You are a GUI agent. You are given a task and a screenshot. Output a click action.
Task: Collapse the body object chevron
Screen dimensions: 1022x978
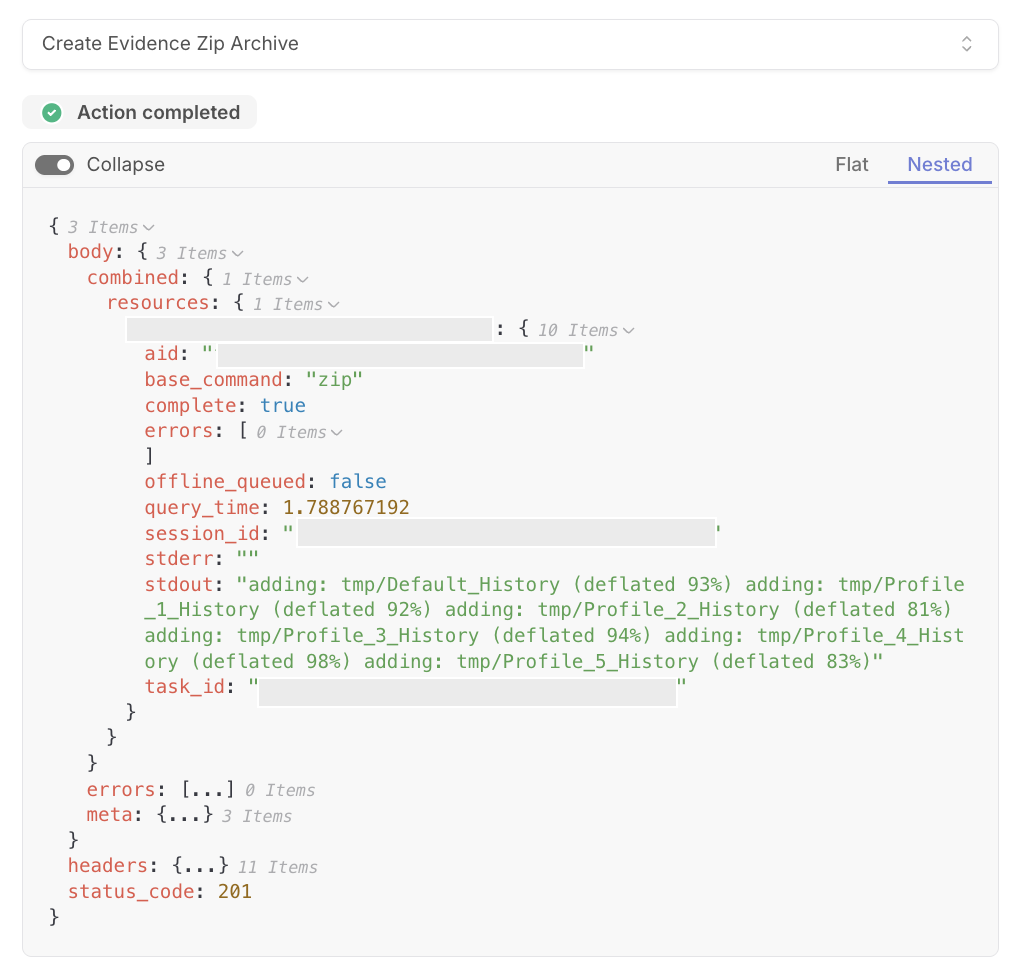[x=237, y=254]
